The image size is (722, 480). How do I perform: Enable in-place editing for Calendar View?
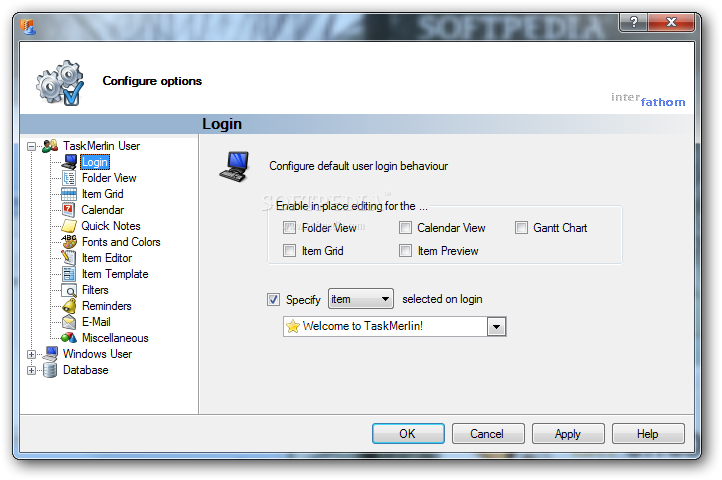tap(405, 228)
